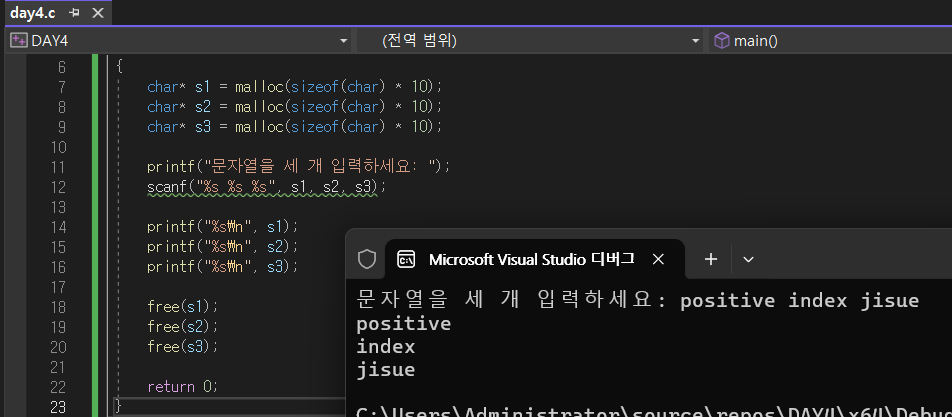This screenshot has width=952, height=417.
Task: Click the scanf call with green squiggle
Action: [267, 187]
